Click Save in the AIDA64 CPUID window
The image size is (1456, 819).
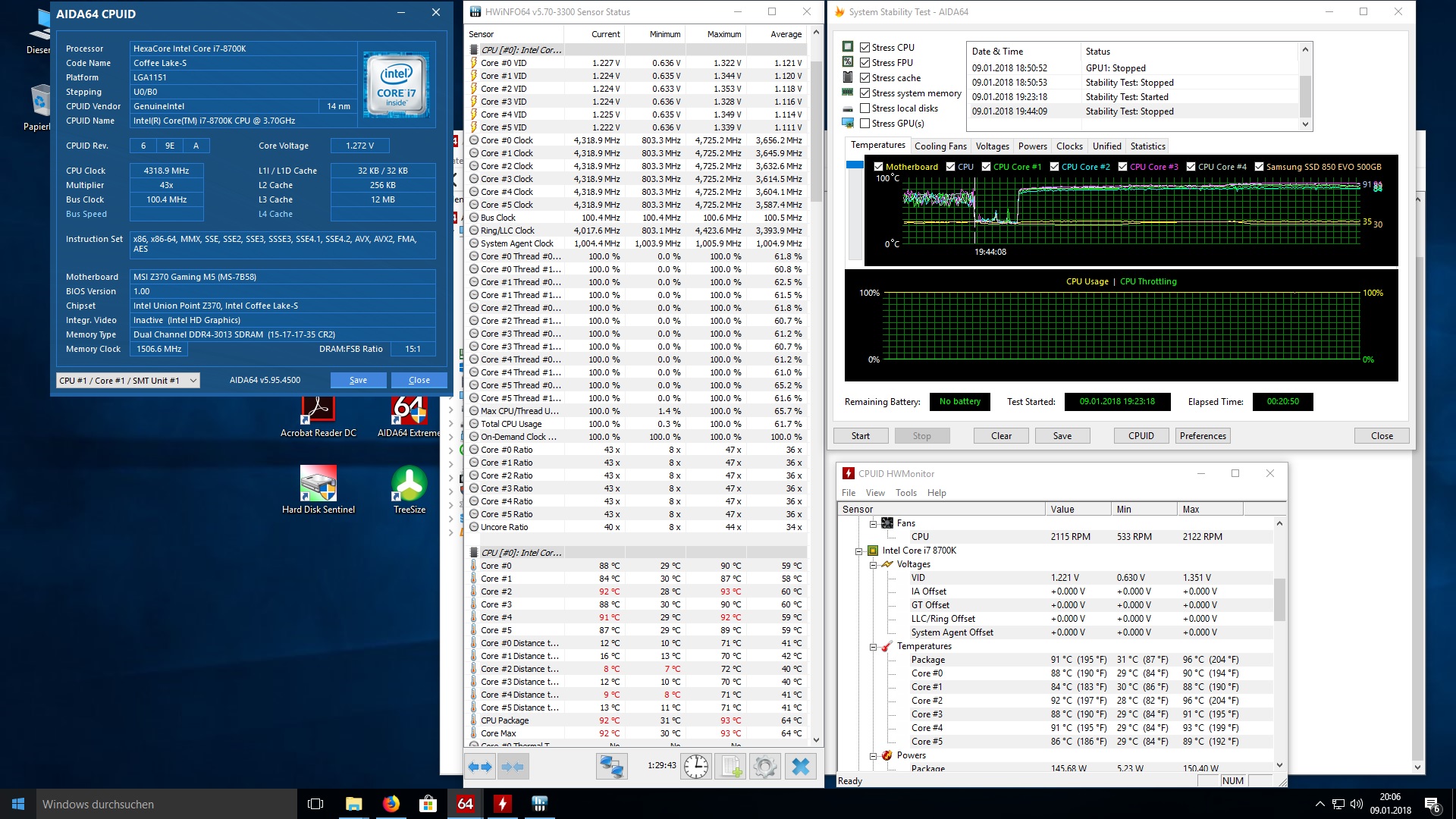[x=358, y=381]
